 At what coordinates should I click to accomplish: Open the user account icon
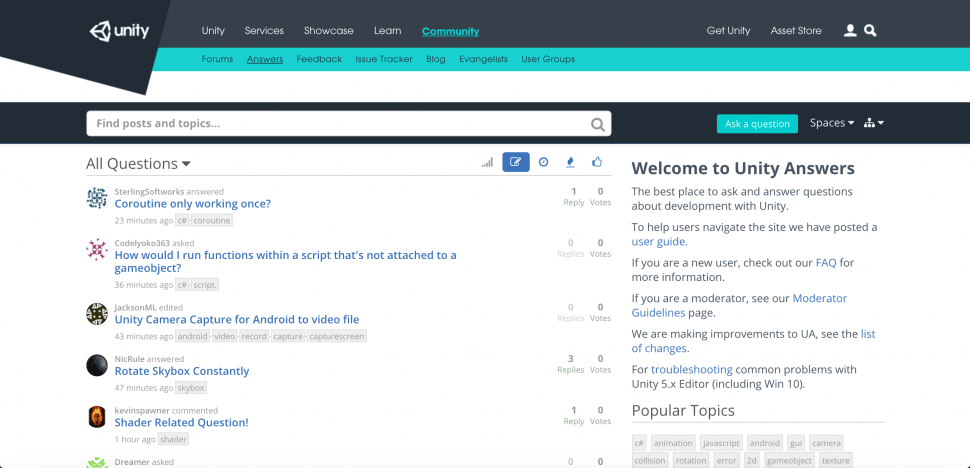[x=850, y=30]
